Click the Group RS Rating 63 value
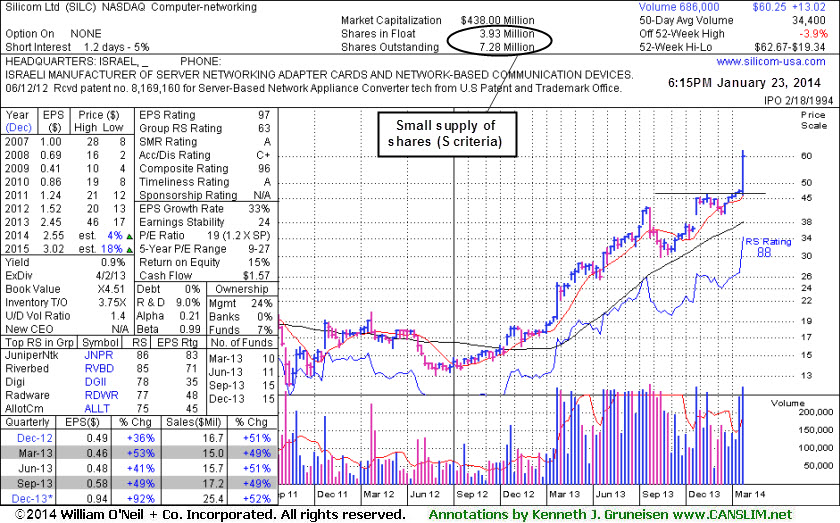This screenshot has width=840, height=523. (264, 128)
